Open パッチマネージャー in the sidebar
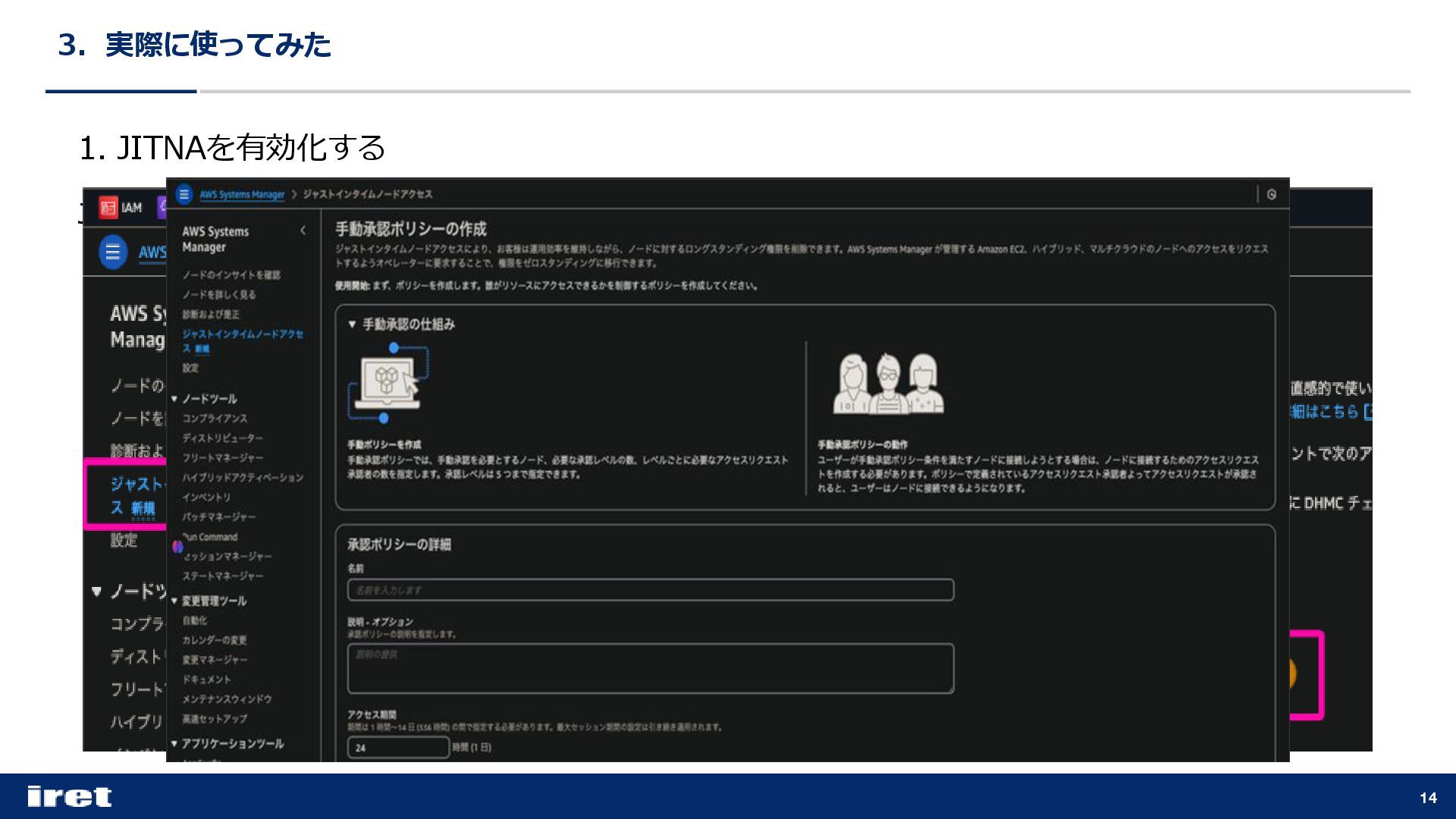This screenshot has width=1456, height=819. tap(219, 516)
